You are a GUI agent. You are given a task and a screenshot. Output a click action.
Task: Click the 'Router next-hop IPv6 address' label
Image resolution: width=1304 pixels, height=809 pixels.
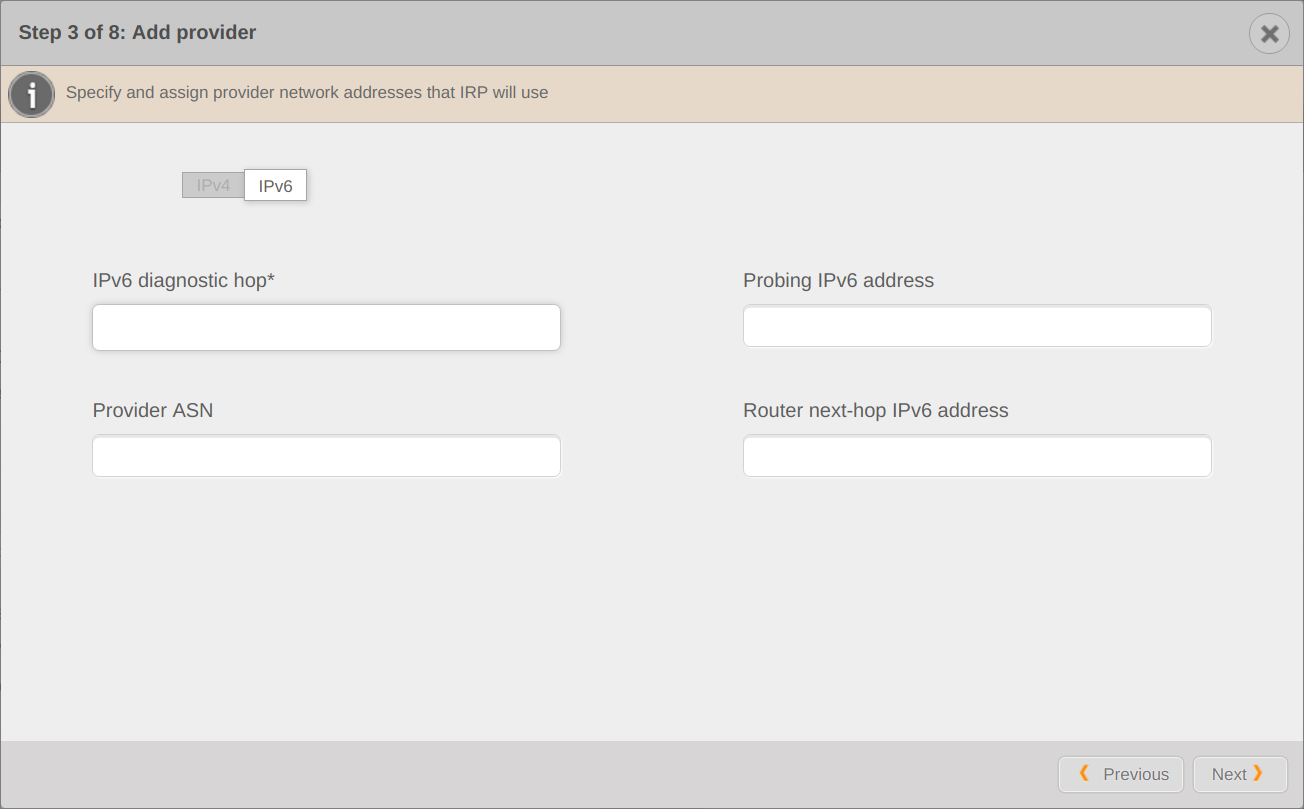pos(876,411)
